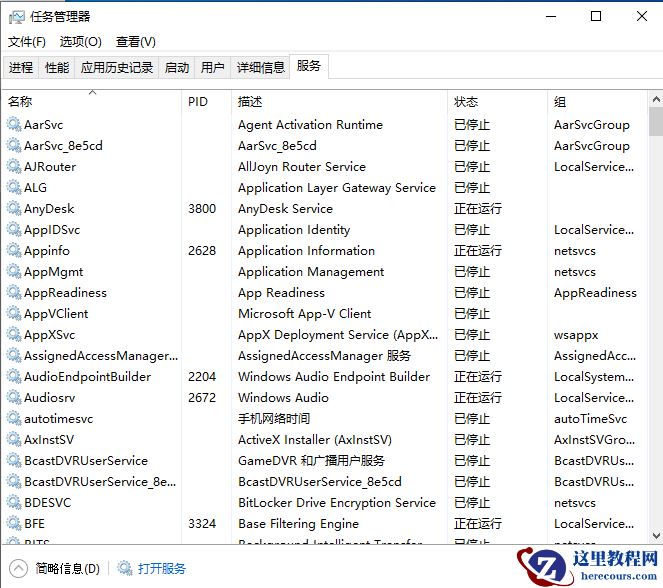Click the gear icon beside BDESVC
Screen dimensions: 663x588
click(x=14, y=503)
